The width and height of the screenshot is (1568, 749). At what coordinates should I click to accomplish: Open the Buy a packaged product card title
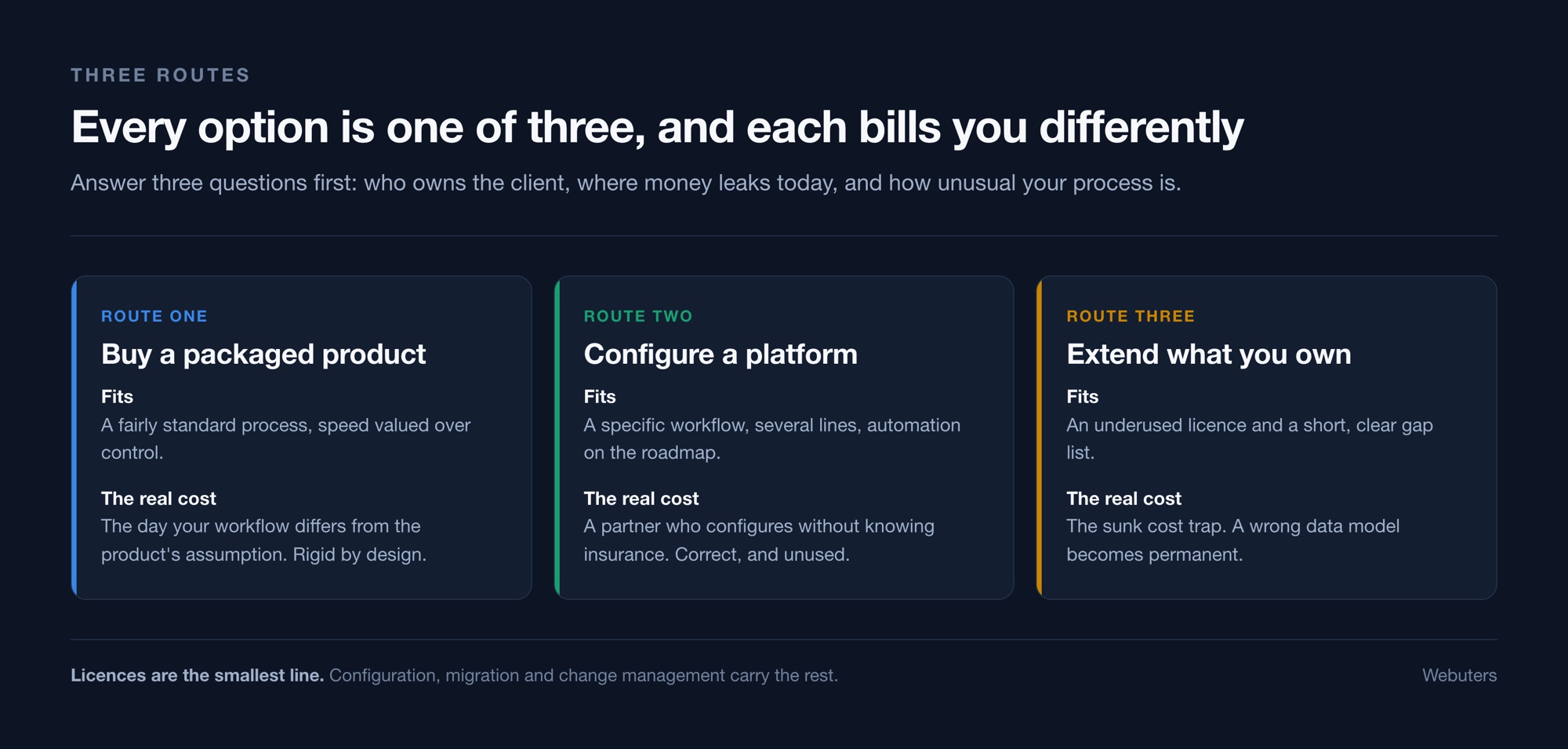pyautogui.click(x=263, y=355)
